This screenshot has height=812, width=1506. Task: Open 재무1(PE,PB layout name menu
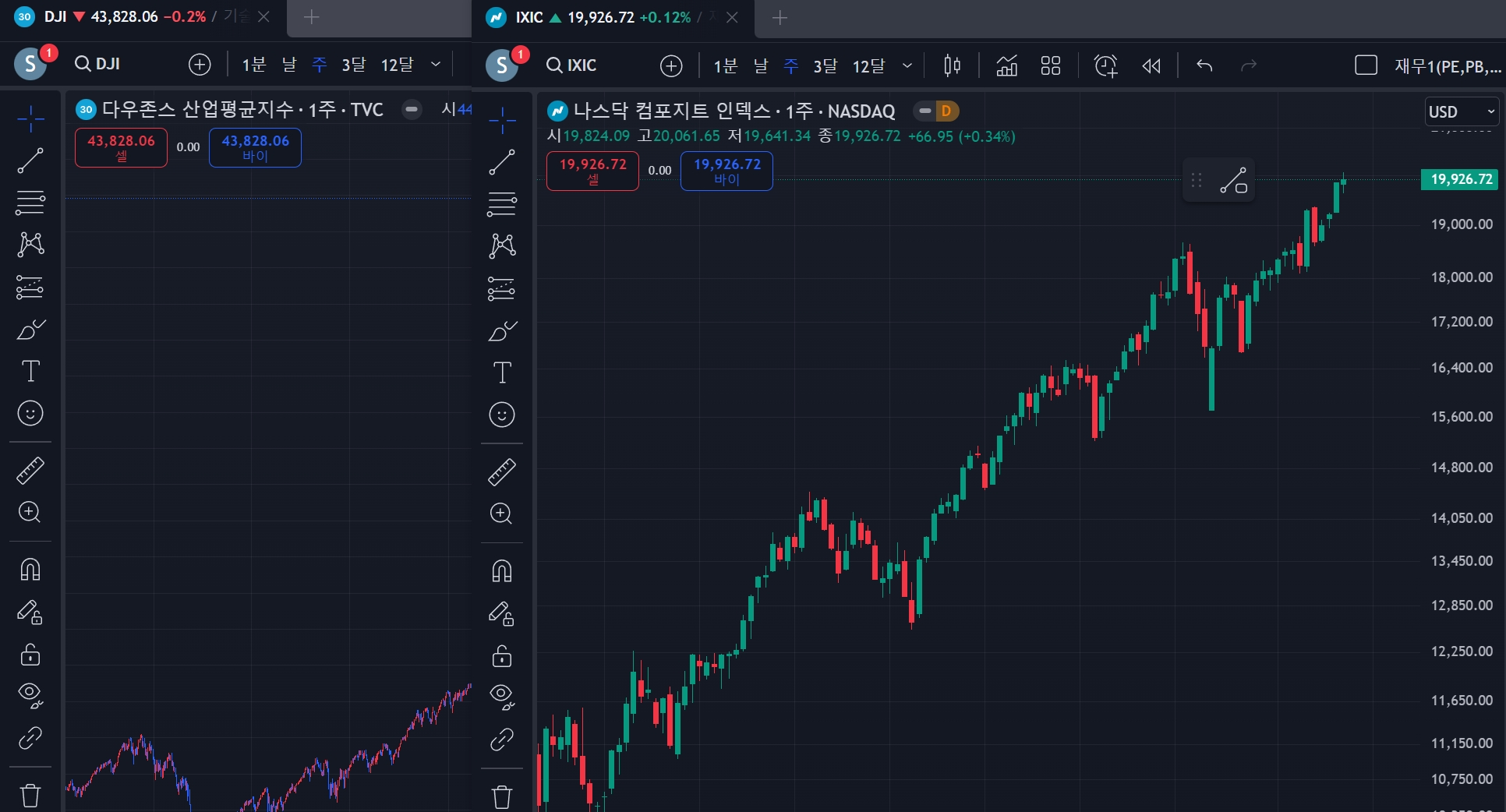coord(1448,65)
